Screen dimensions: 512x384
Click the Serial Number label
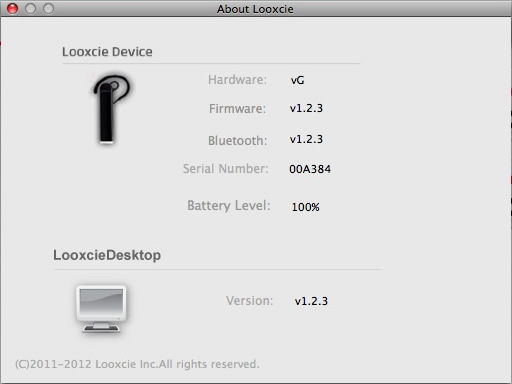pos(226,169)
